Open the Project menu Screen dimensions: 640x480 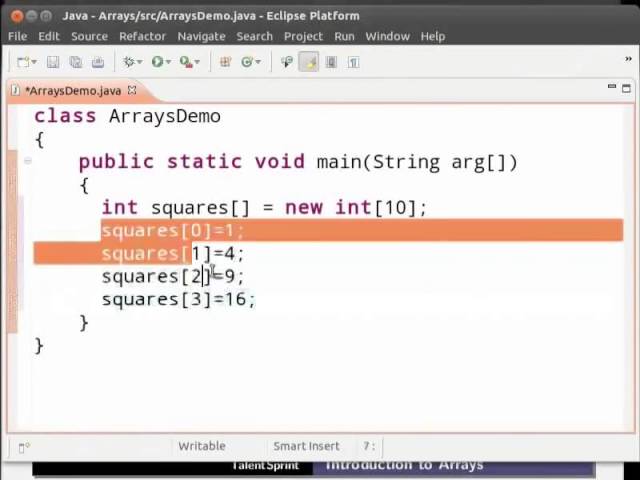pyautogui.click(x=303, y=36)
